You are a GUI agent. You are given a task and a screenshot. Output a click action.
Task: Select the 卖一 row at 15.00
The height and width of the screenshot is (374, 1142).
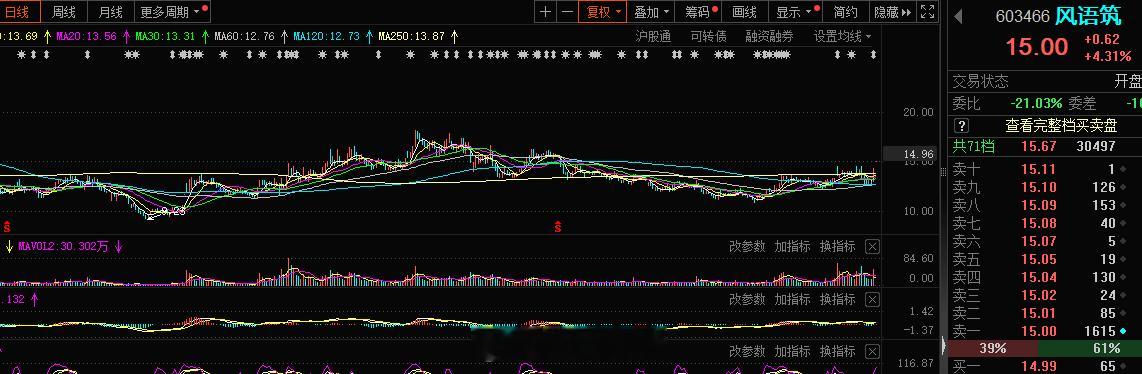pyautogui.click(x=1046, y=331)
